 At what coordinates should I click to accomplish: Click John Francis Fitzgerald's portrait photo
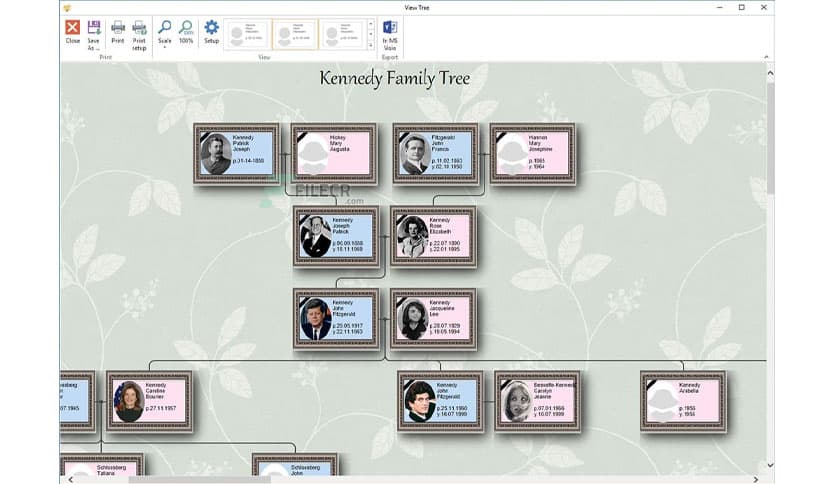point(415,154)
